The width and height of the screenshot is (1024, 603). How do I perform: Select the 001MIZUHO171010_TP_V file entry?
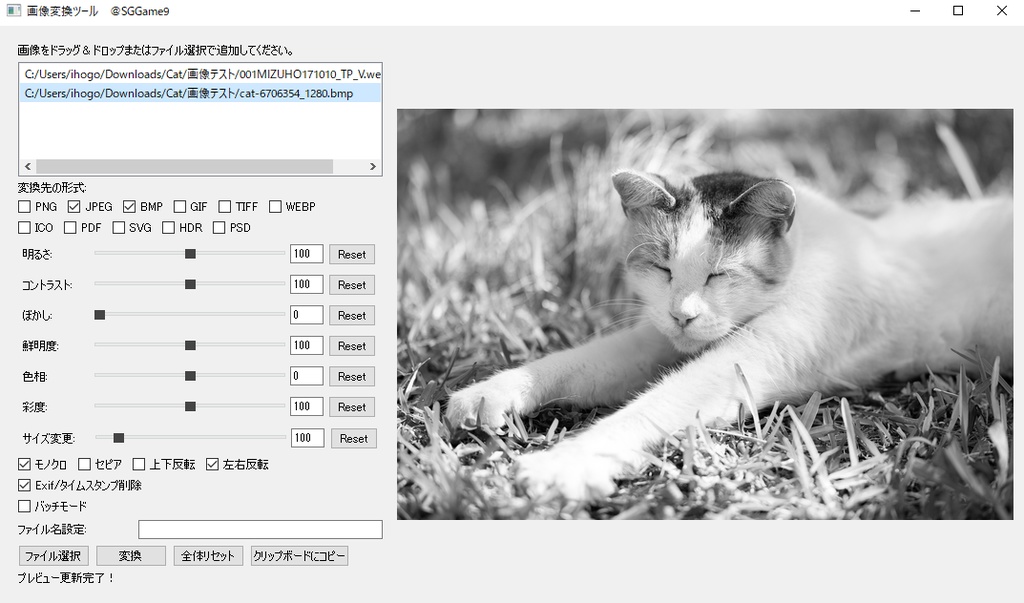200,74
